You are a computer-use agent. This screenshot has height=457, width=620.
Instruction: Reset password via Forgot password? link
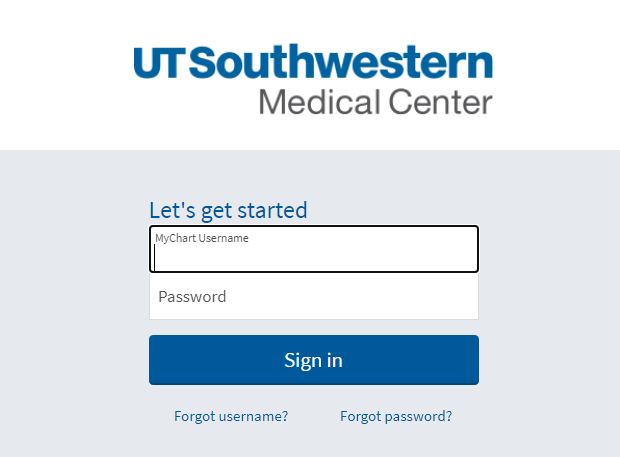[x=396, y=417]
